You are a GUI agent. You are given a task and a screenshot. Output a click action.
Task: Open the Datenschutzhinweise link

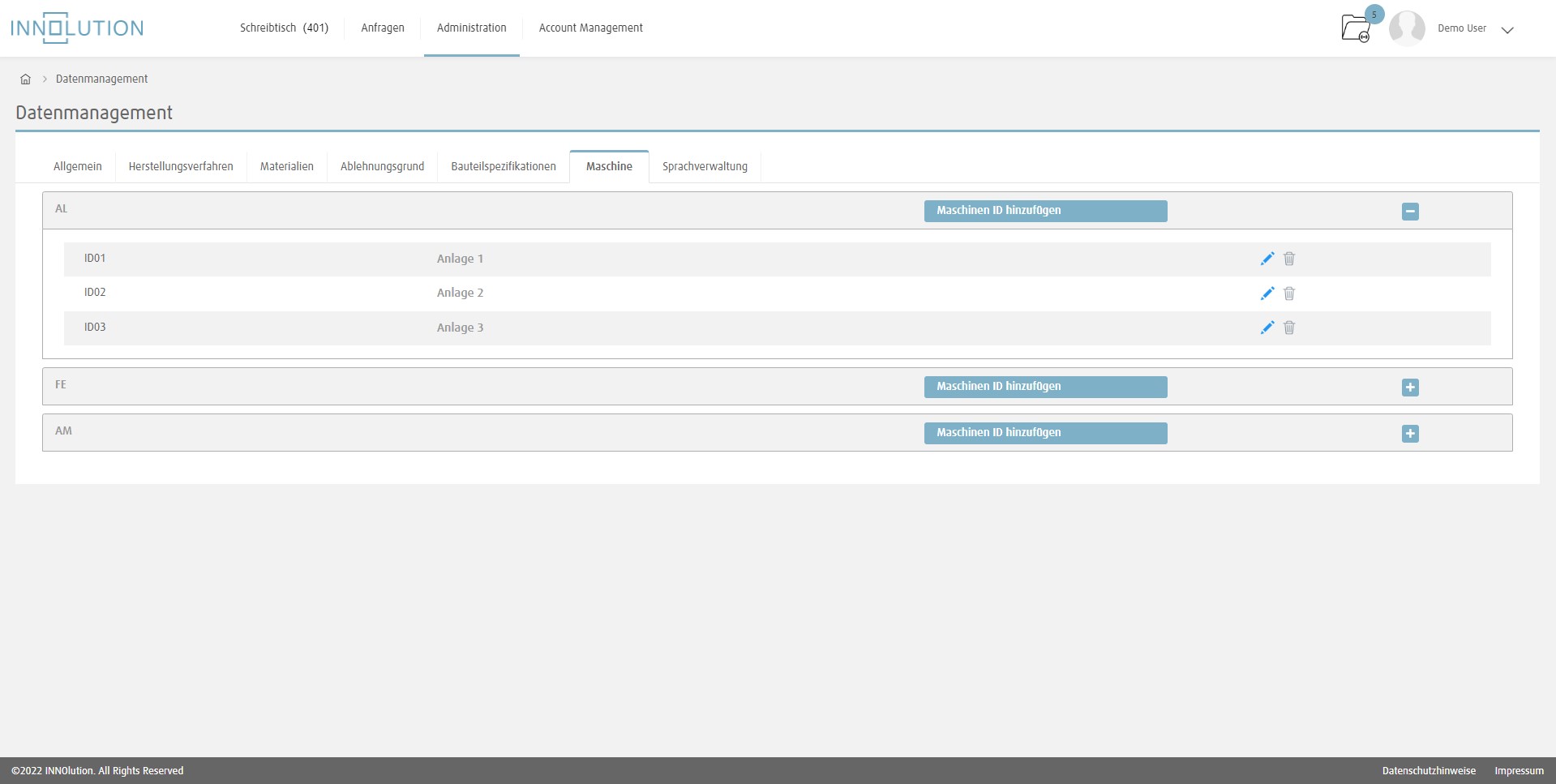click(1429, 770)
